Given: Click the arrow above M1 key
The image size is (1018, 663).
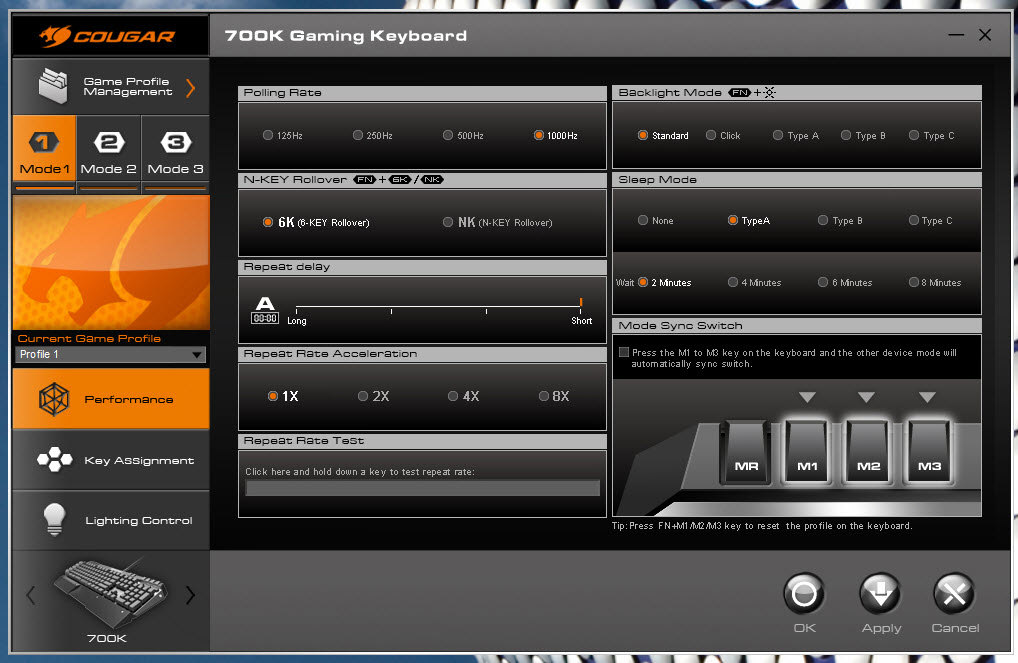Looking at the screenshot, I should 807,397.
